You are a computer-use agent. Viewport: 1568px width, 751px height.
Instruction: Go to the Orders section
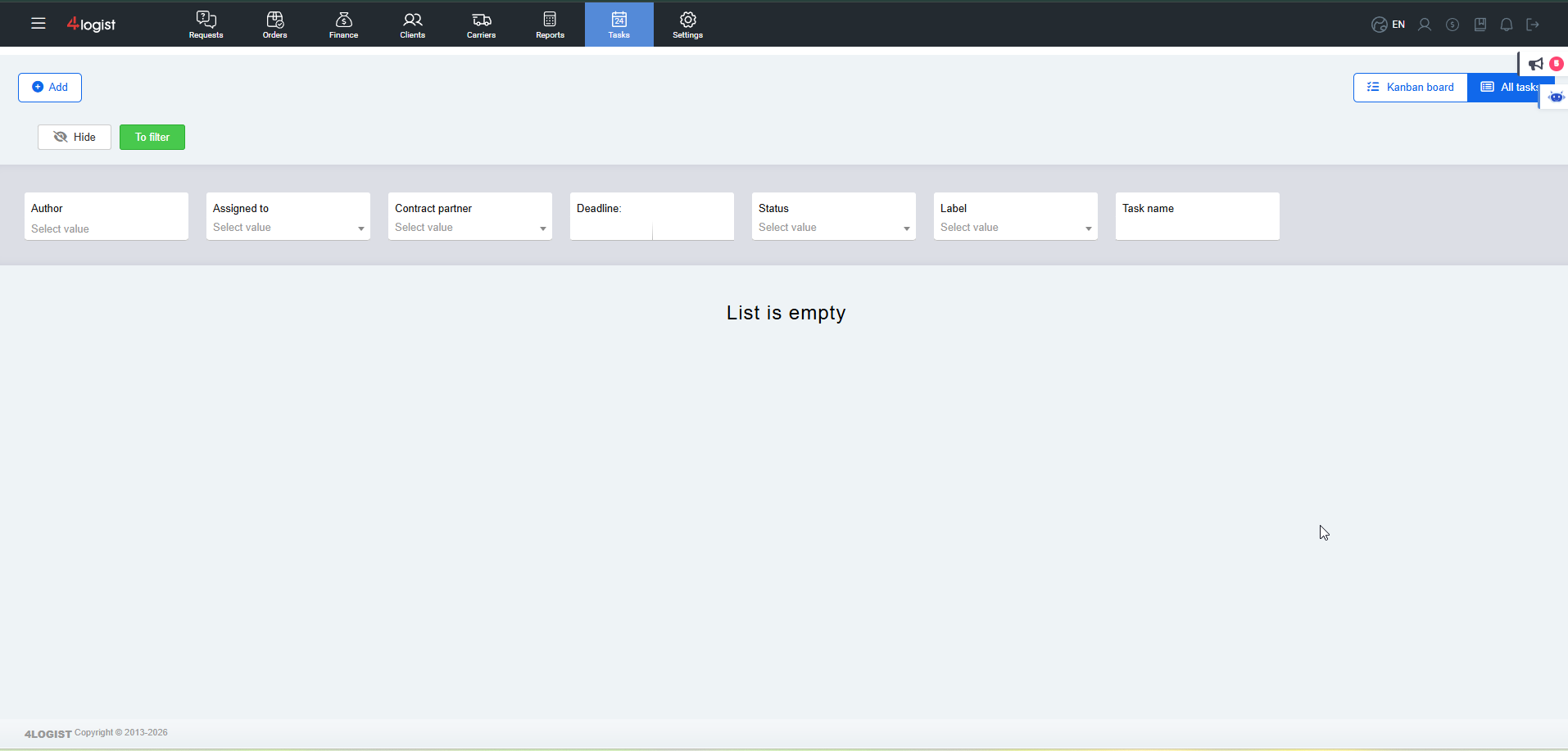(275, 25)
